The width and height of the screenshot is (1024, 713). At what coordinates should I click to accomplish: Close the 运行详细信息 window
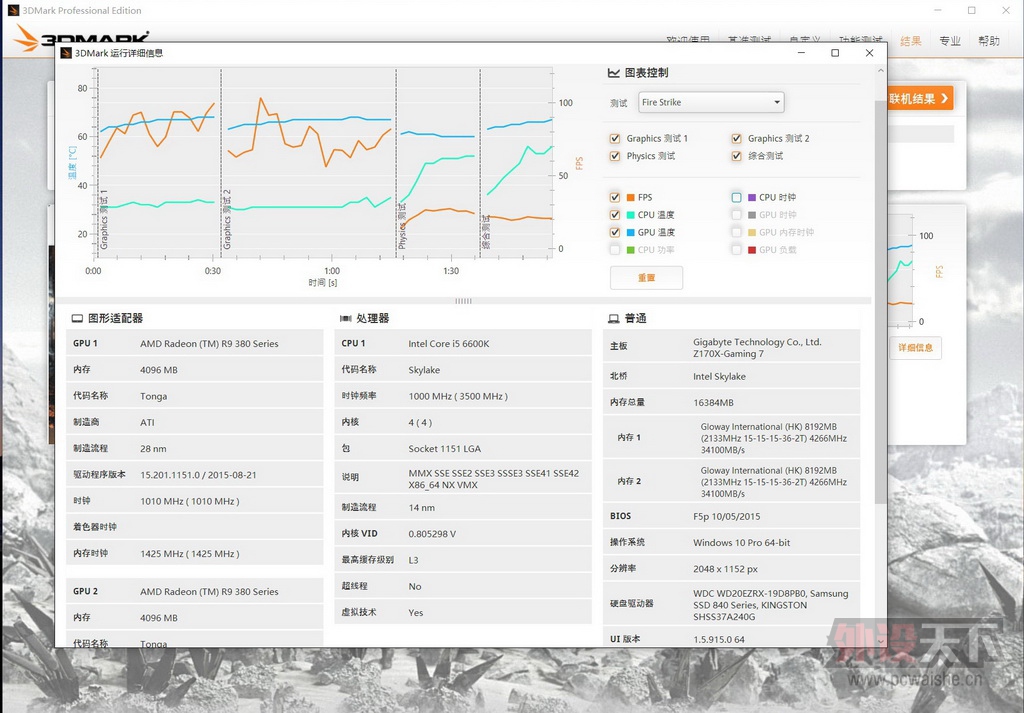pyautogui.click(x=869, y=53)
